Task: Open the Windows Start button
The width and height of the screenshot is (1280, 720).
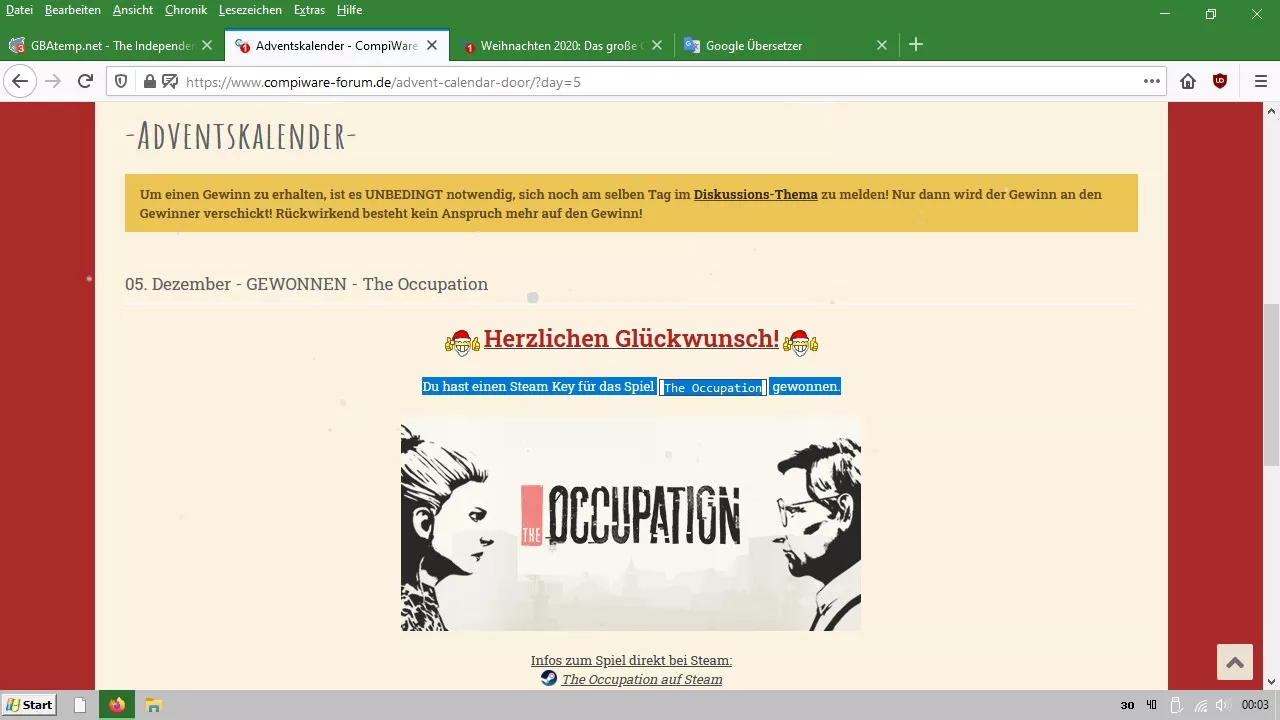Action: tap(29, 705)
